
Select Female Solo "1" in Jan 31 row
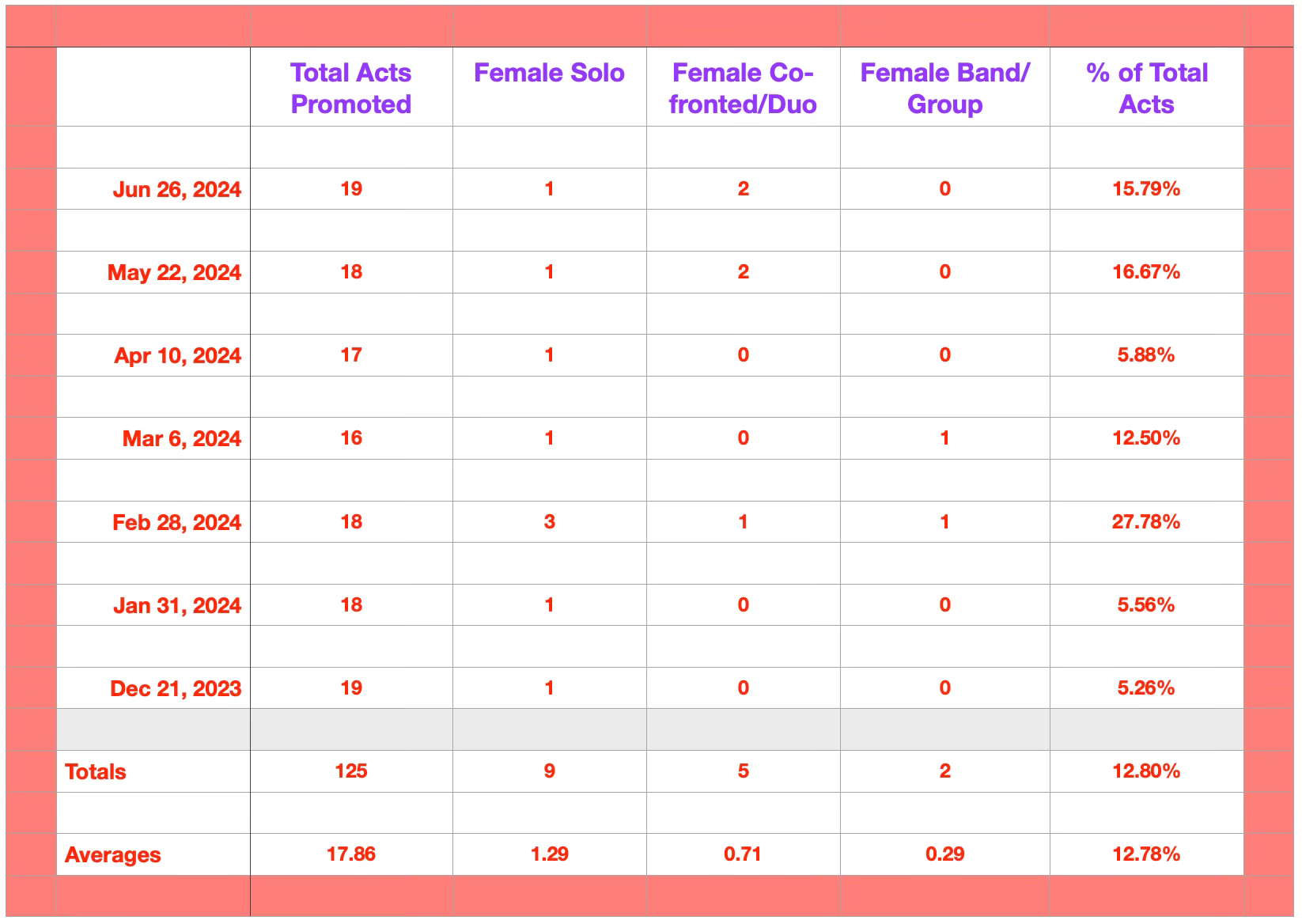549,604
